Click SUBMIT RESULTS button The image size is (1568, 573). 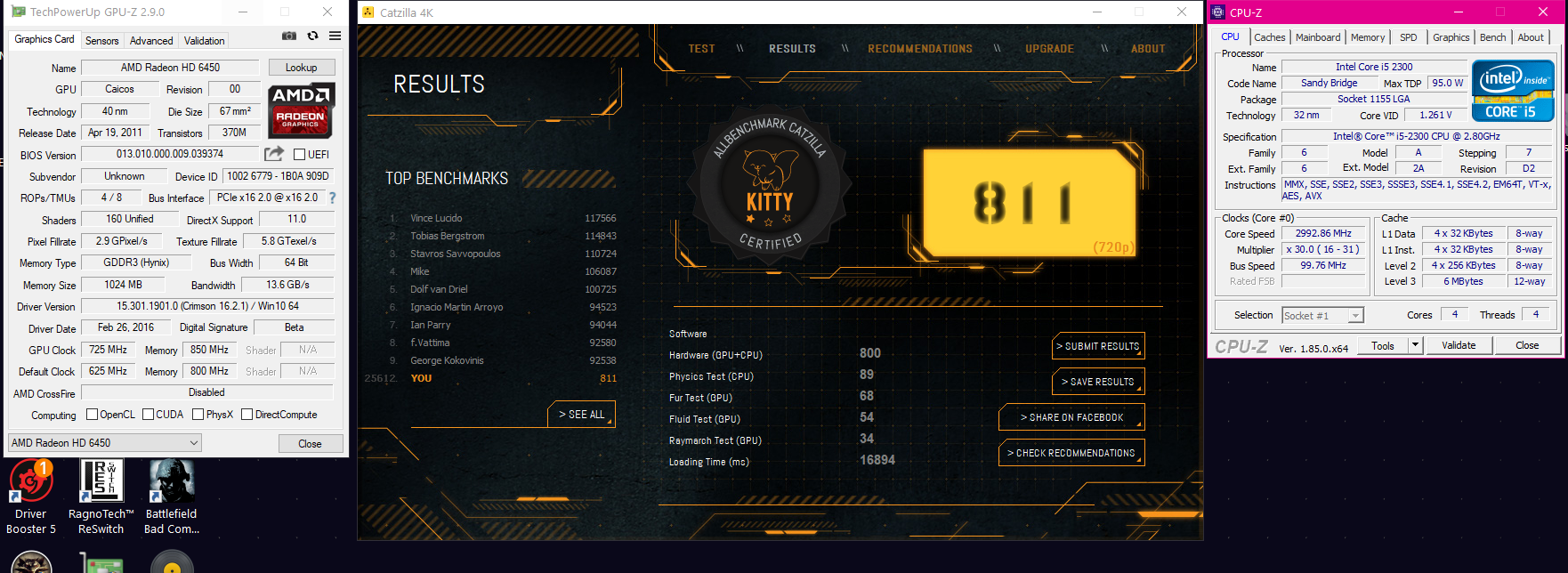tap(1098, 346)
